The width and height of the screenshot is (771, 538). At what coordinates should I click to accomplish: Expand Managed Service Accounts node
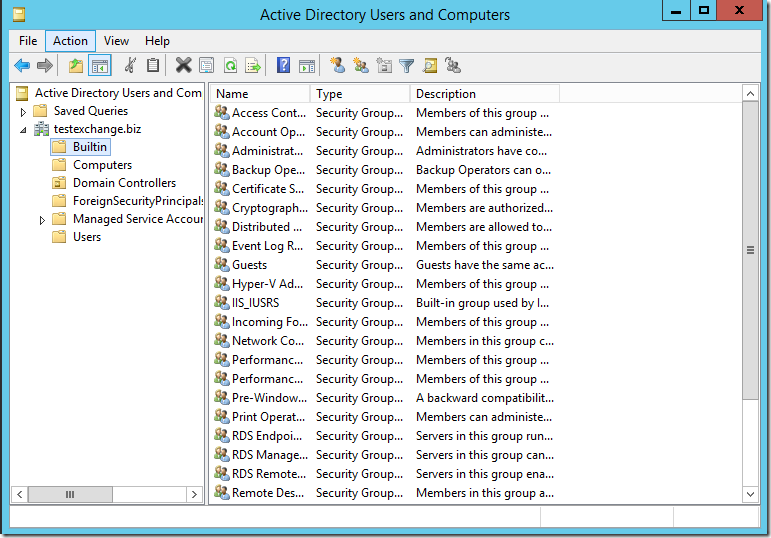pyautogui.click(x=42, y=220)
